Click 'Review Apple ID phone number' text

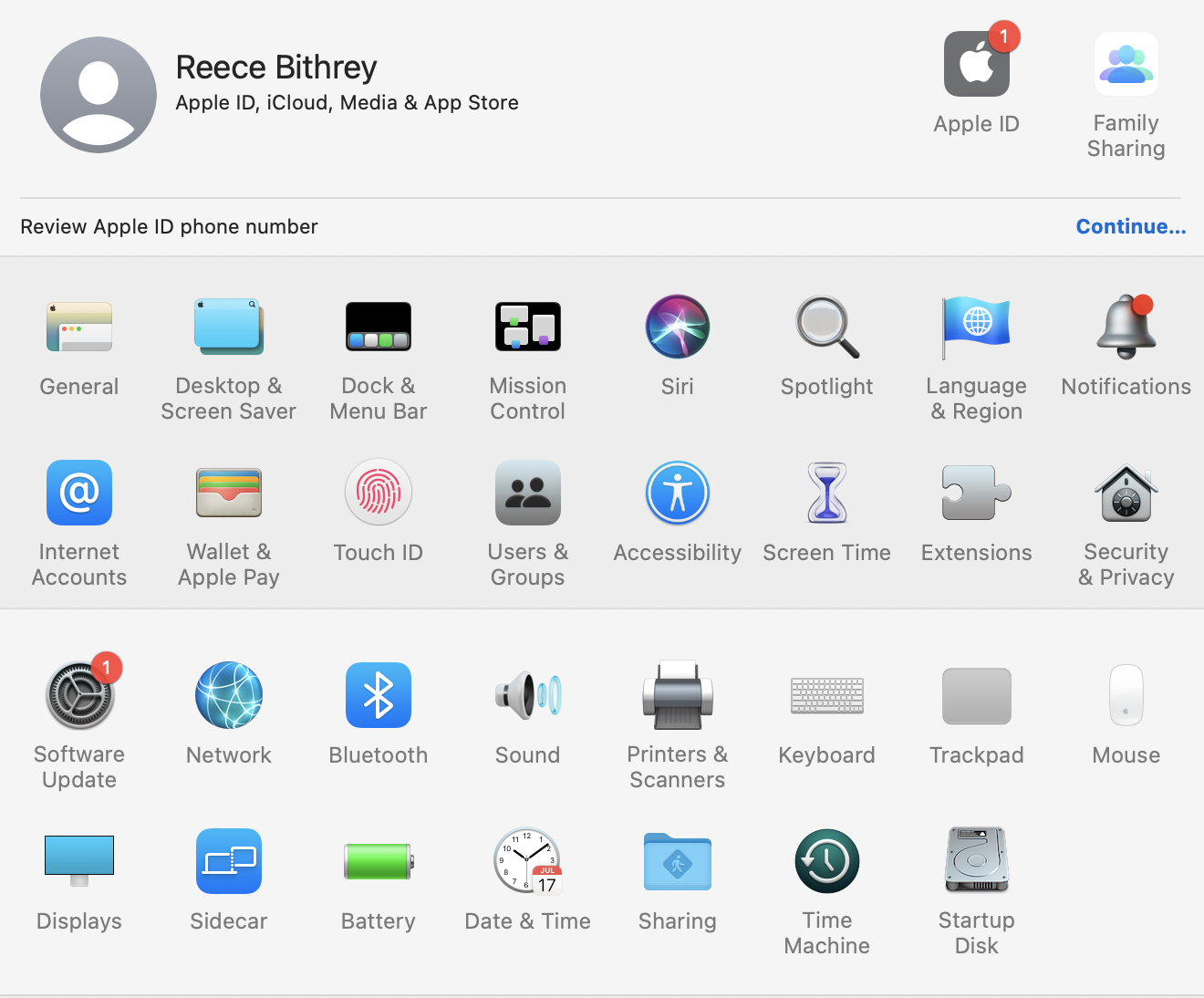click(x=169, y=226)
